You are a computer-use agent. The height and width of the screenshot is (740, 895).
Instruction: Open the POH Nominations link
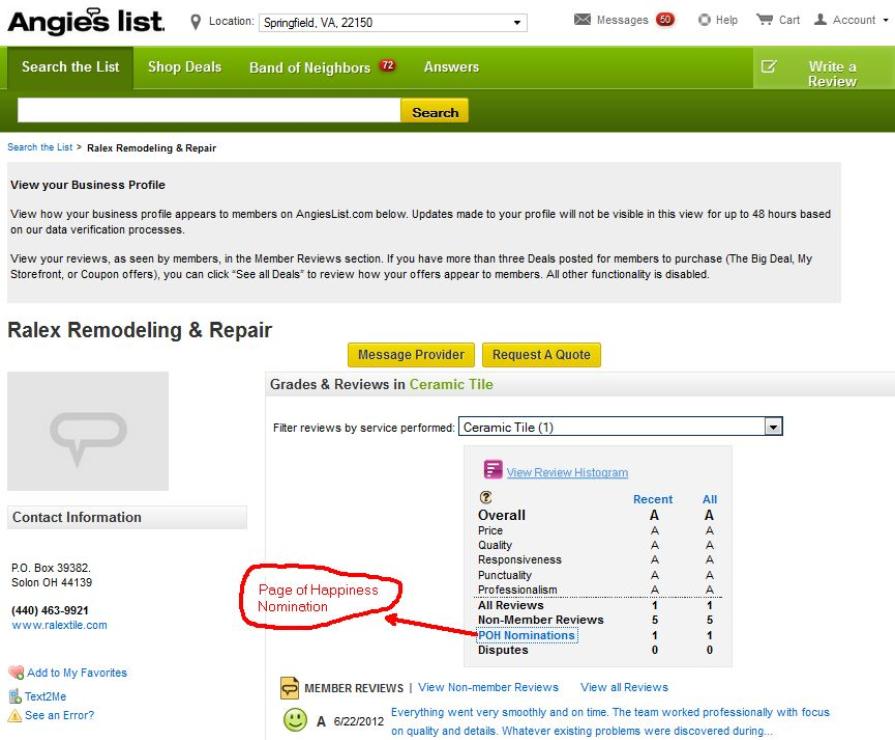point(526,636)
